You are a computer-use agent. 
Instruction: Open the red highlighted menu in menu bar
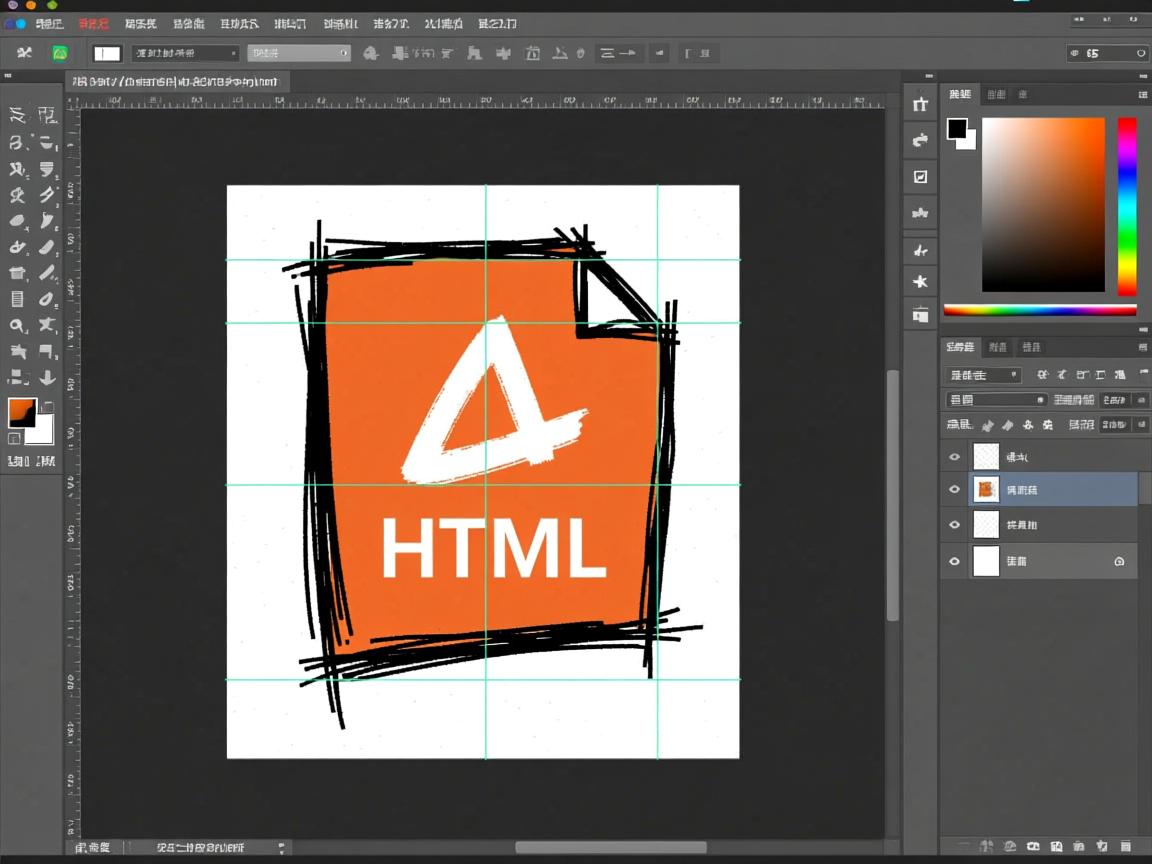click(x=93, y=23)
